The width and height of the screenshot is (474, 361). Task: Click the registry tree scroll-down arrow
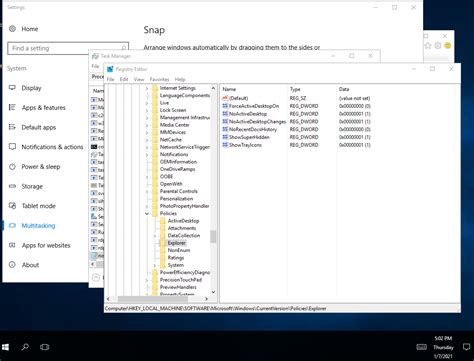(213, 292)
